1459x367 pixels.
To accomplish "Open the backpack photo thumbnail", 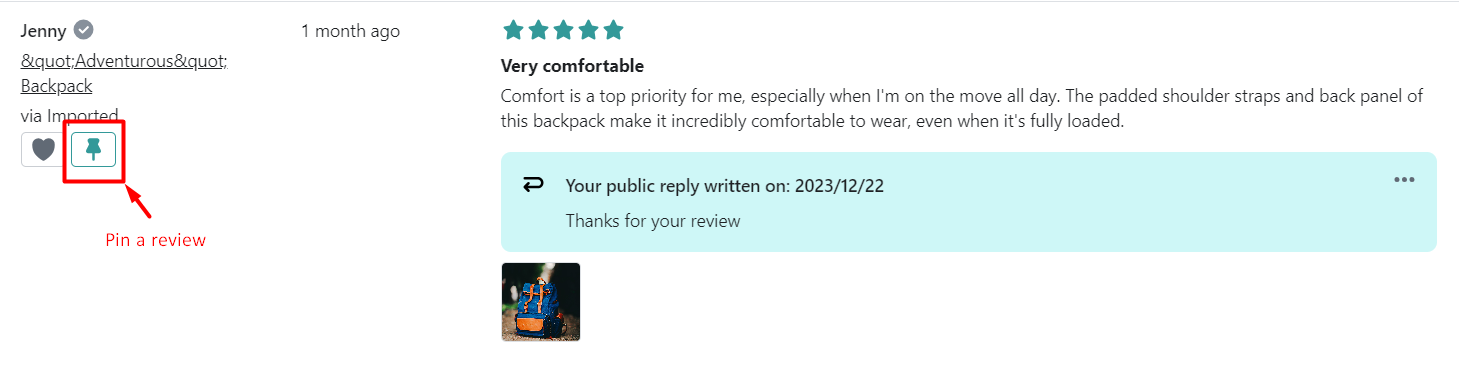I will (541, 302).
